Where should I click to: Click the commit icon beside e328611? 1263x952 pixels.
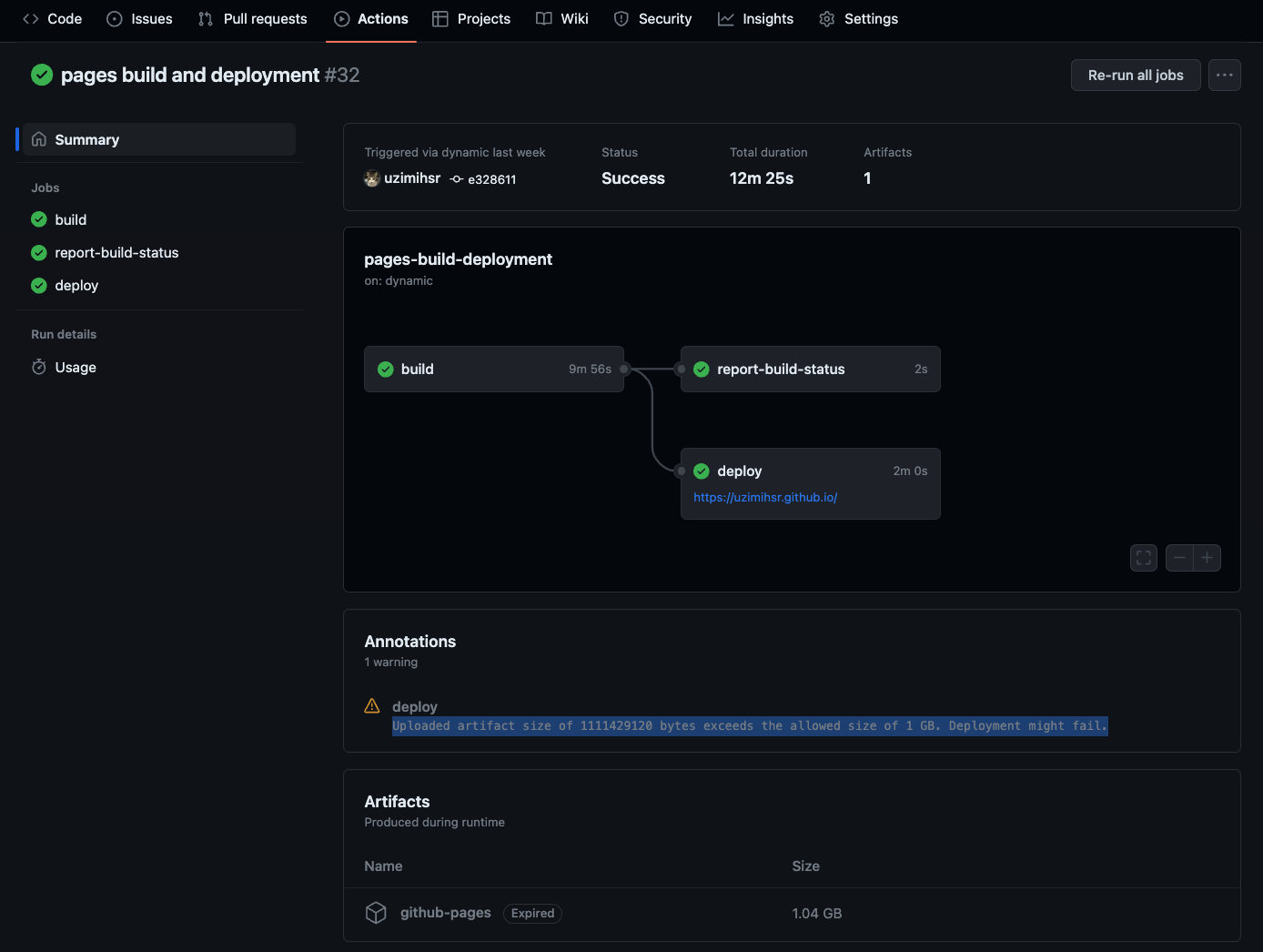457,179
